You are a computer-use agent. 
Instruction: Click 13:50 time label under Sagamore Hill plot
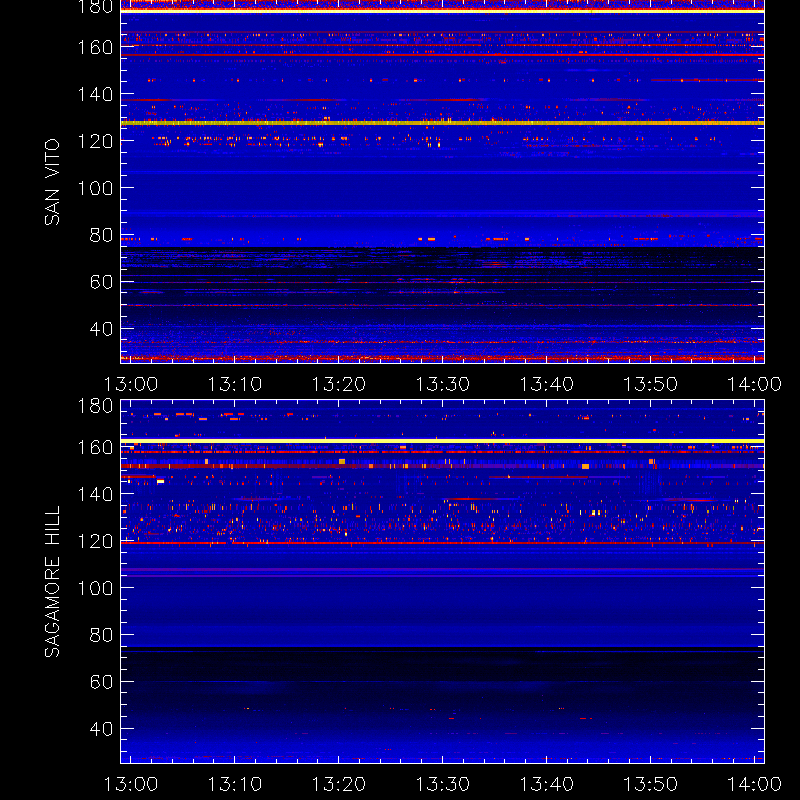tap(651, 784)
